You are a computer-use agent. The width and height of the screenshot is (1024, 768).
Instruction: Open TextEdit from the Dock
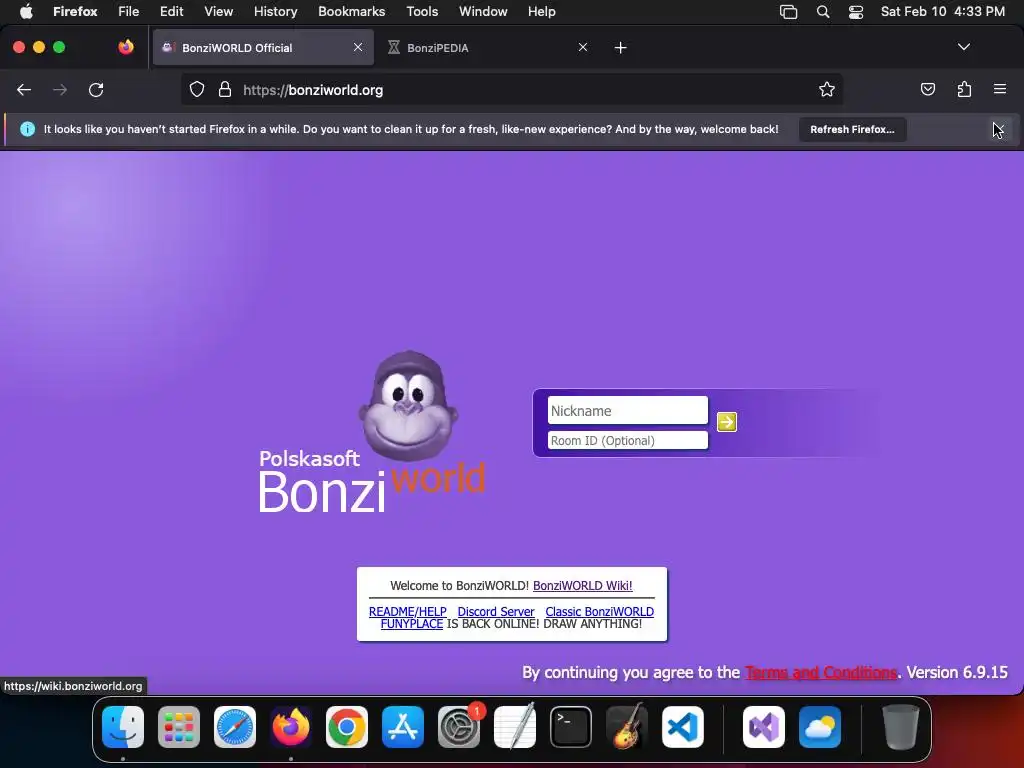click(515, 727)
